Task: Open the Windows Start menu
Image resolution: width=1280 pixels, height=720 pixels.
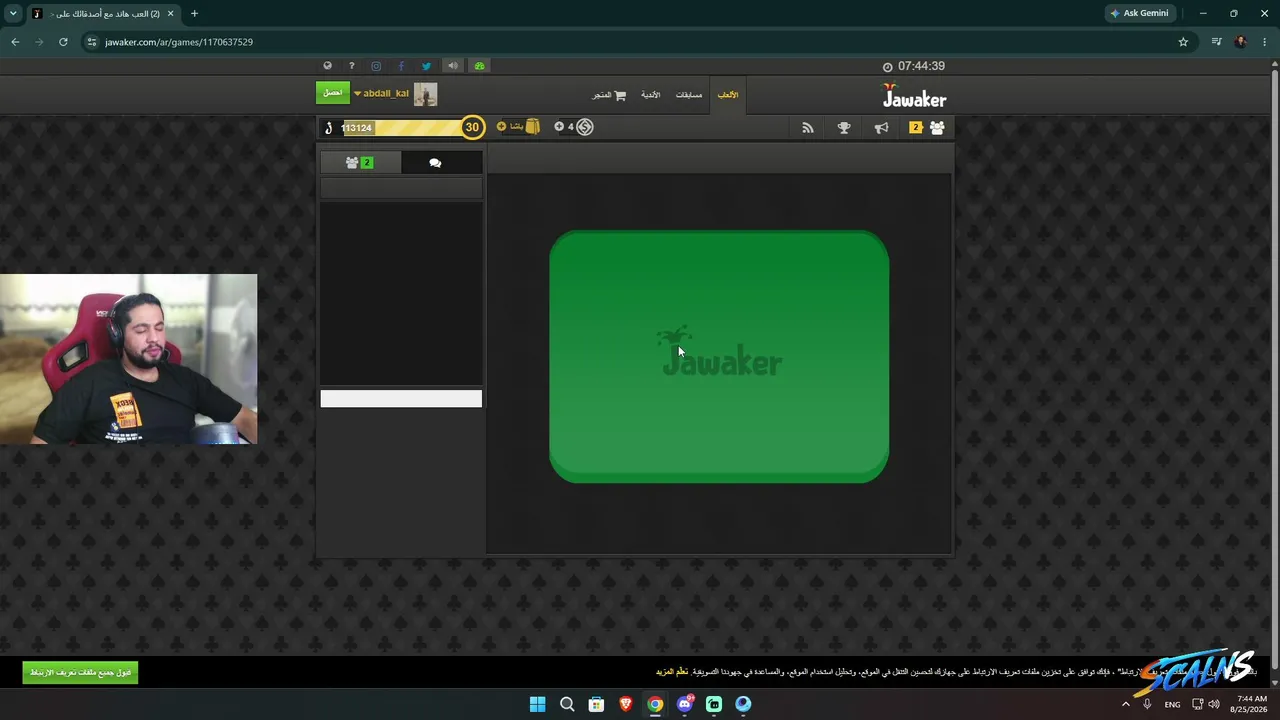Action: [537, 704]
